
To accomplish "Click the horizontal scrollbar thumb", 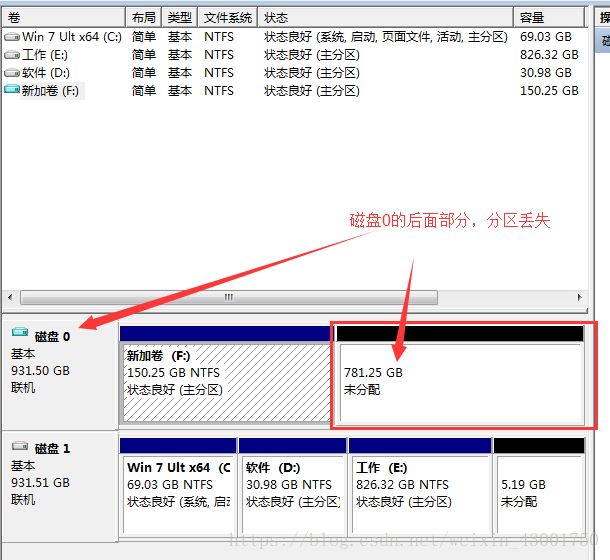I will [x=229, y=297].
